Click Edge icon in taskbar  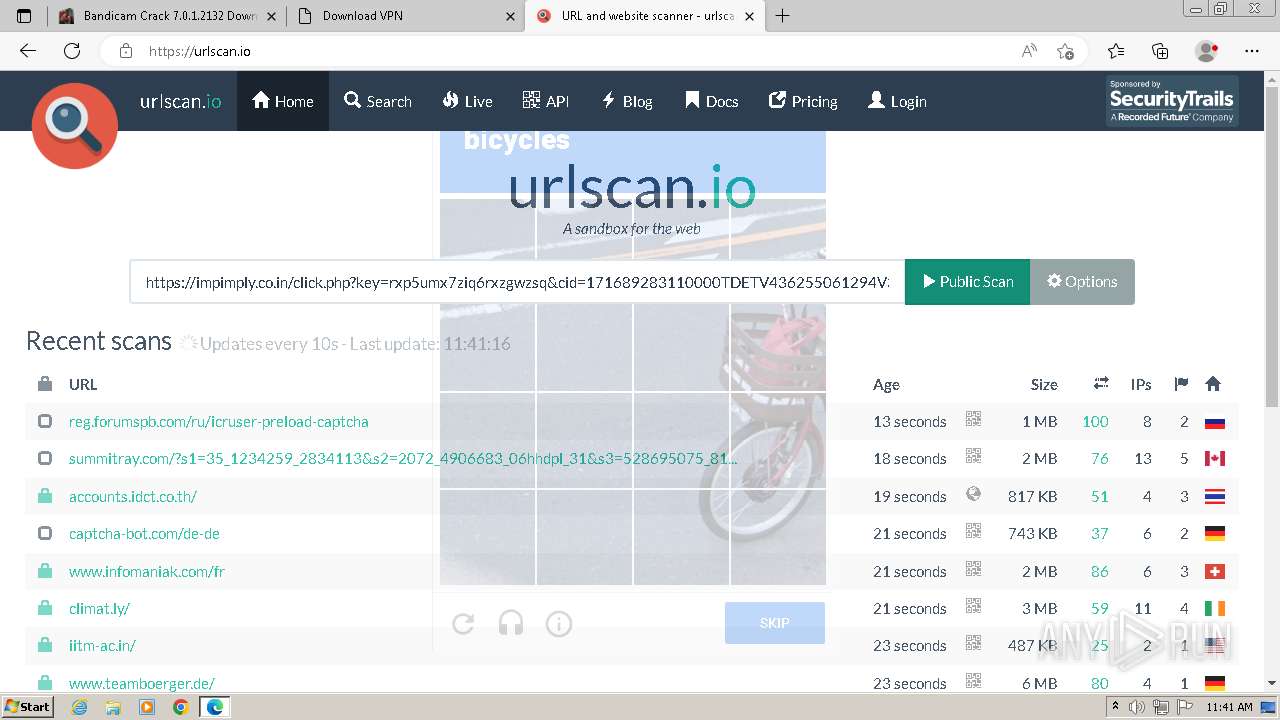coord(214,707)
